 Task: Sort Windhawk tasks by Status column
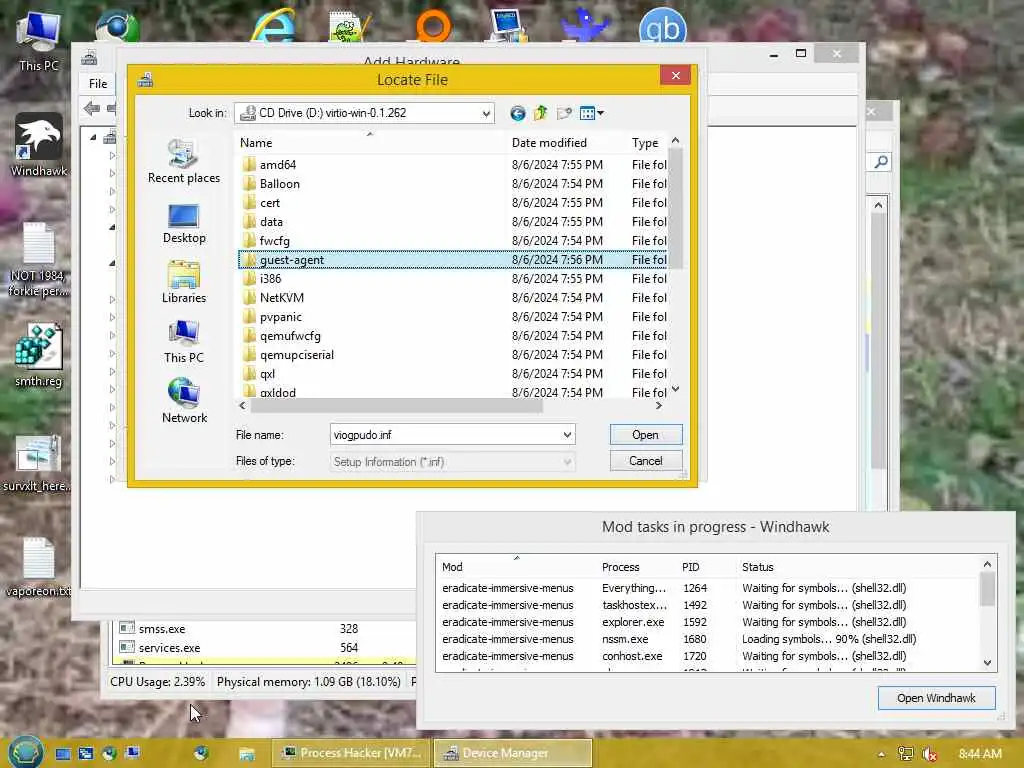[858, 567]
